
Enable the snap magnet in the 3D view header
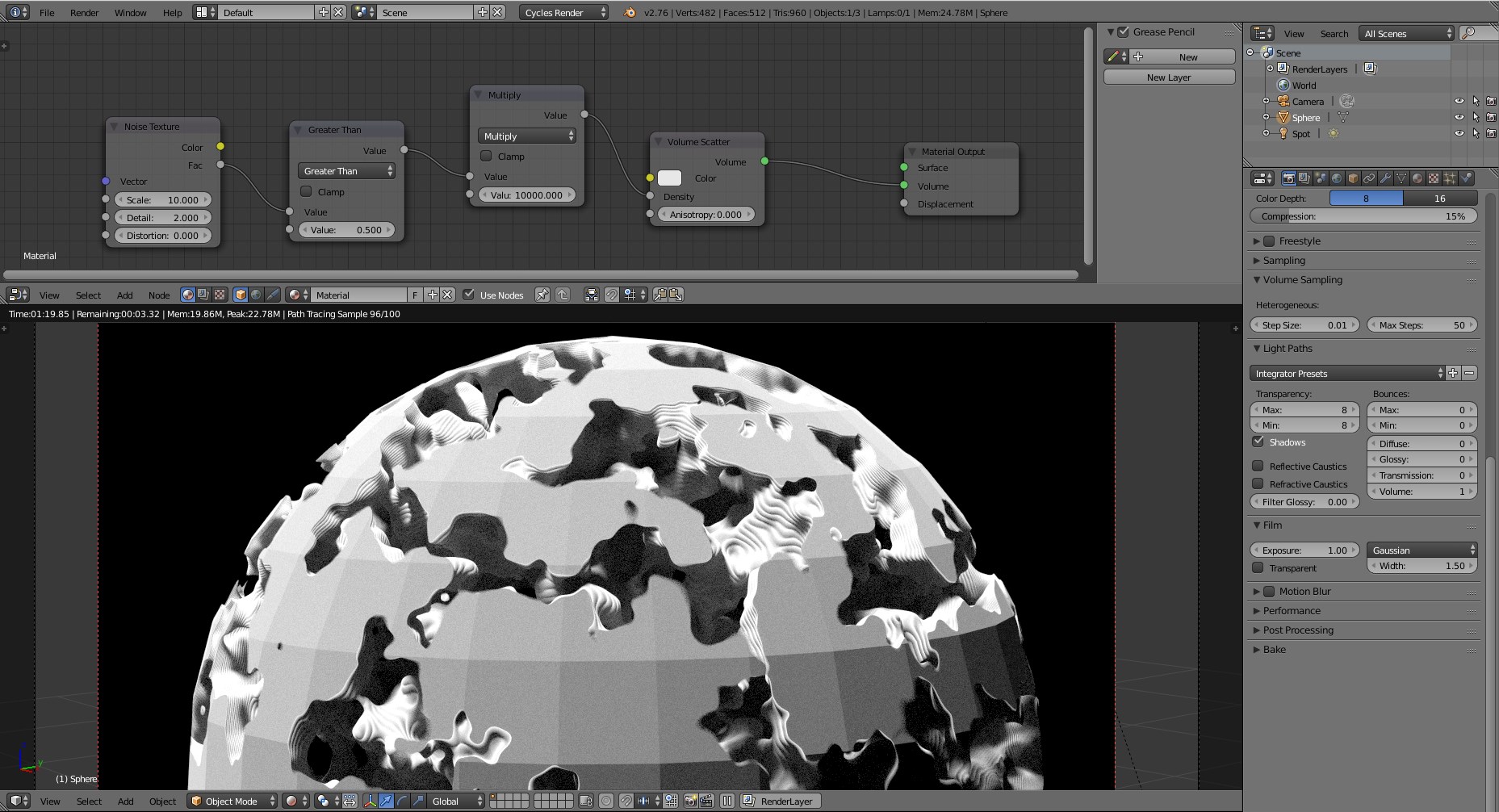point(626,801)
